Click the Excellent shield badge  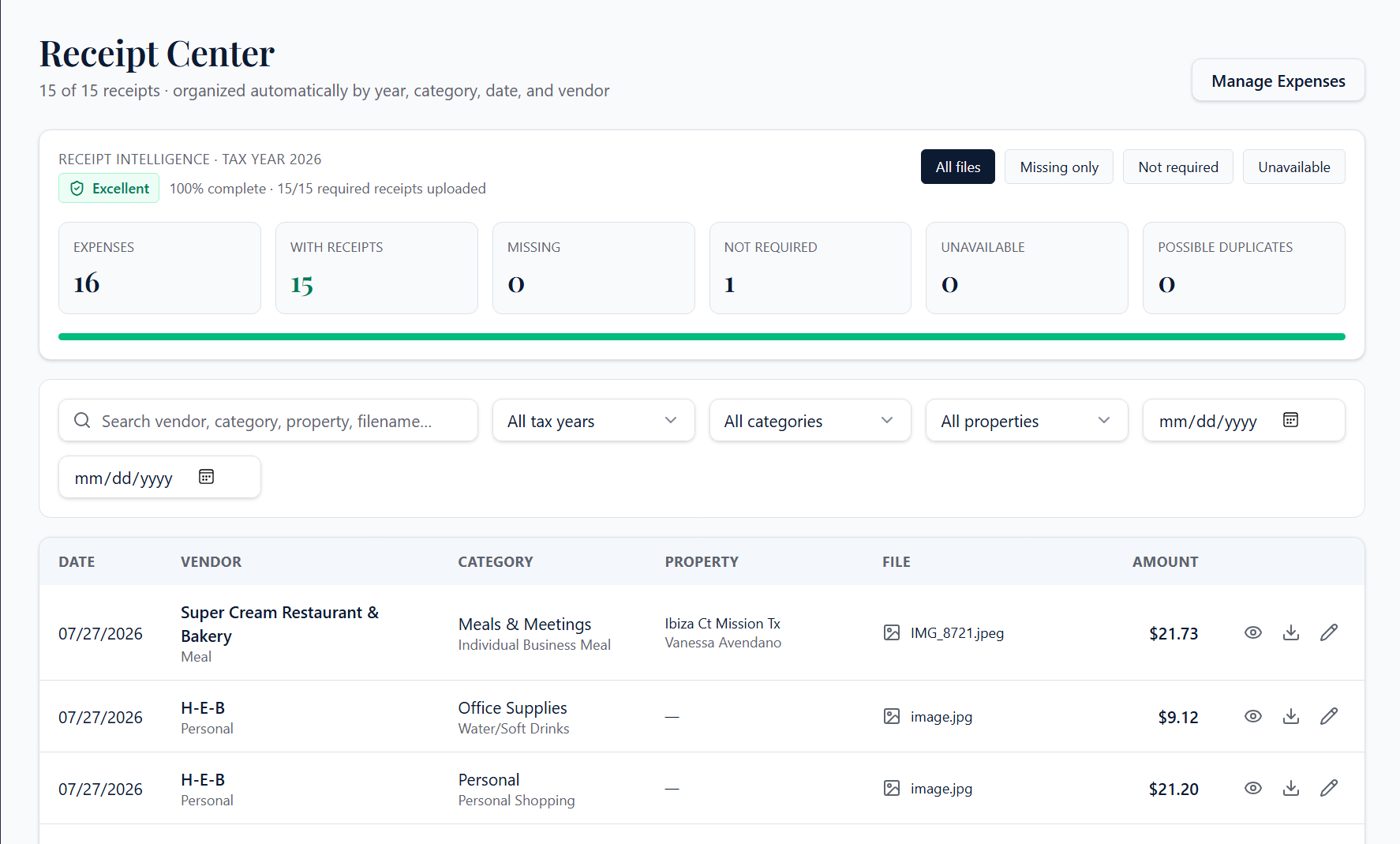[x=109, y=188]
